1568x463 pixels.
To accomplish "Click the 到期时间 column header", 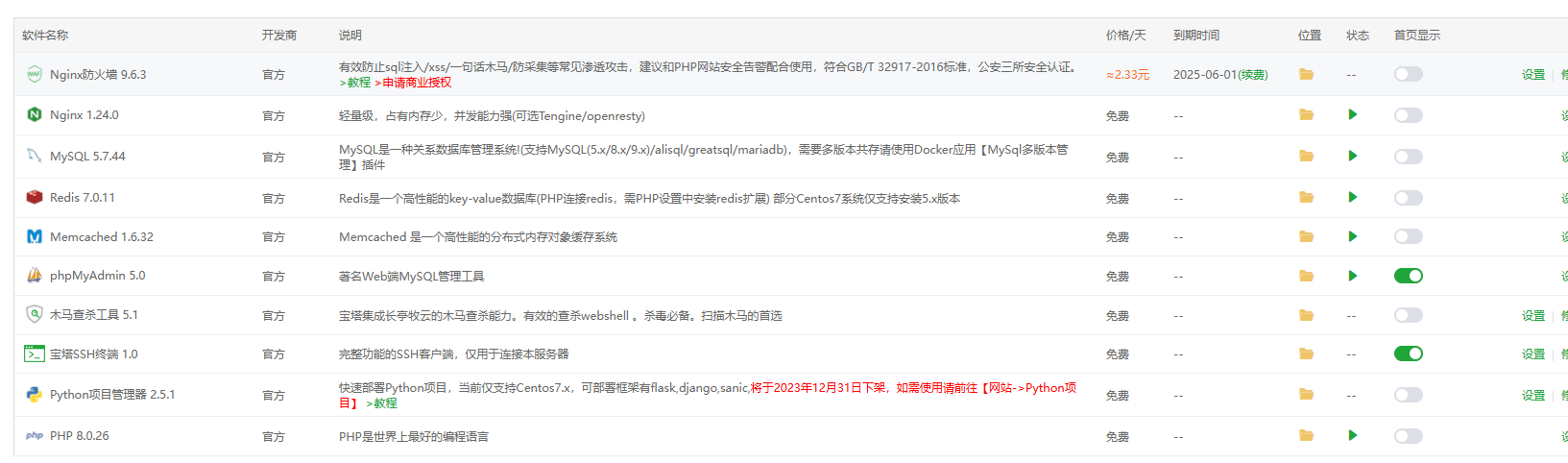I will click(1196, 35).
